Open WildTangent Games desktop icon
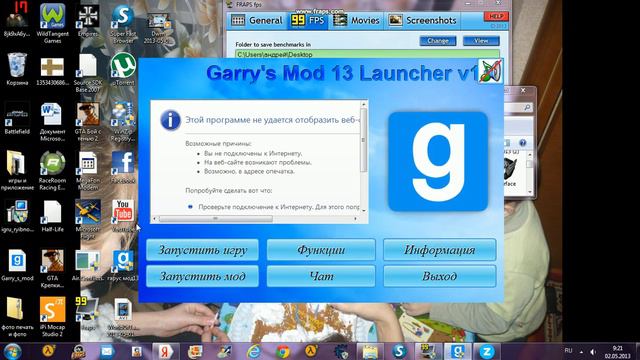This screenshot has height=360, width=640. [52, 24]
